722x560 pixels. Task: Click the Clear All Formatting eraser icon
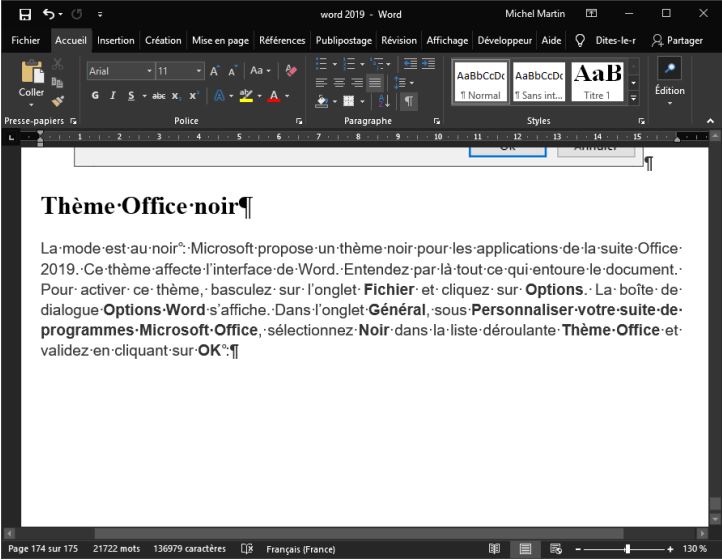(291, 71)
